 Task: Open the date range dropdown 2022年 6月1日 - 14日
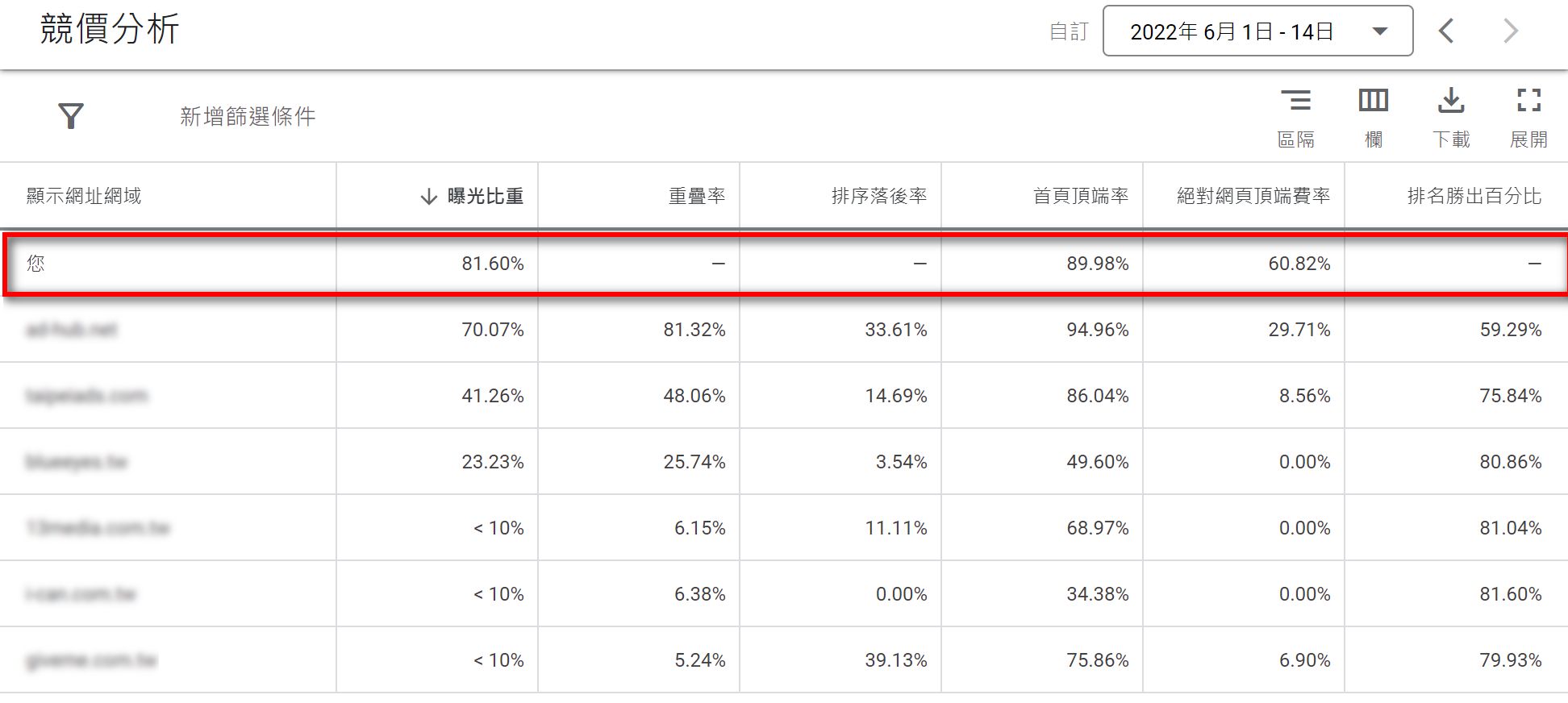coord(1257,31)
